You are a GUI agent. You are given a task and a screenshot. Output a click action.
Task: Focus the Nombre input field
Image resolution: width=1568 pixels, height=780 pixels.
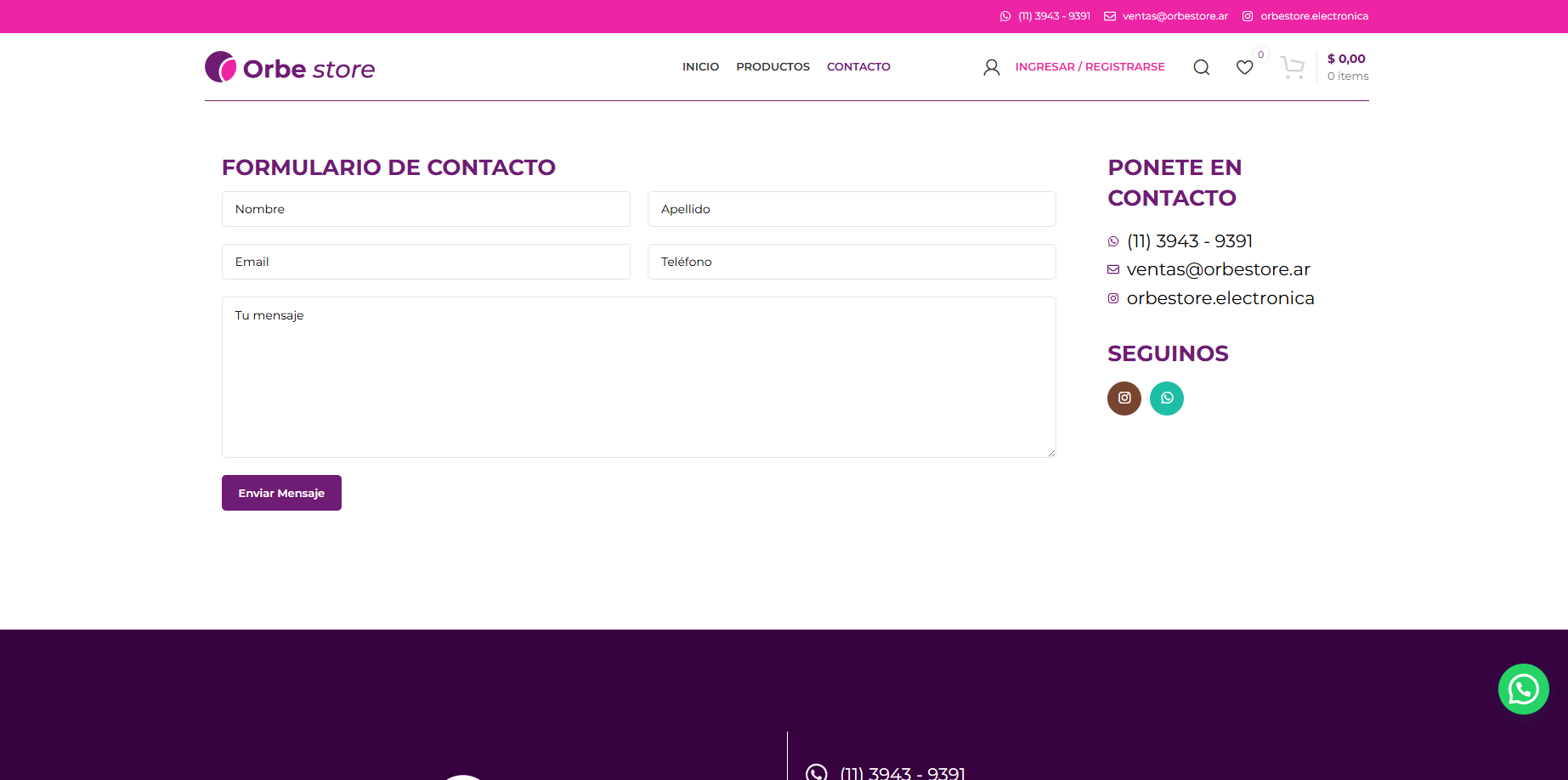tap(426, 209)
